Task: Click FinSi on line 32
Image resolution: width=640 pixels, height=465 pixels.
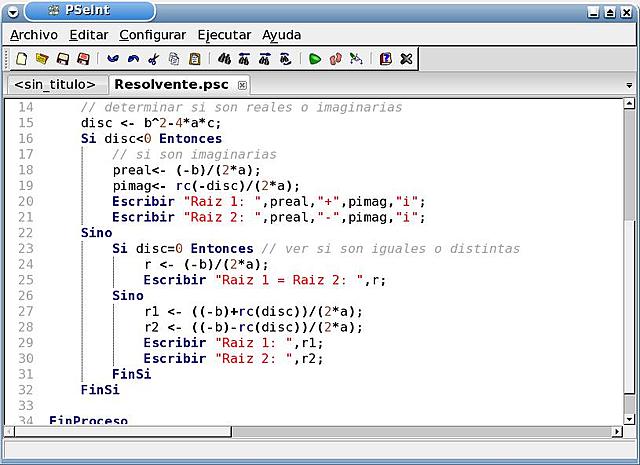Action: 100,389
